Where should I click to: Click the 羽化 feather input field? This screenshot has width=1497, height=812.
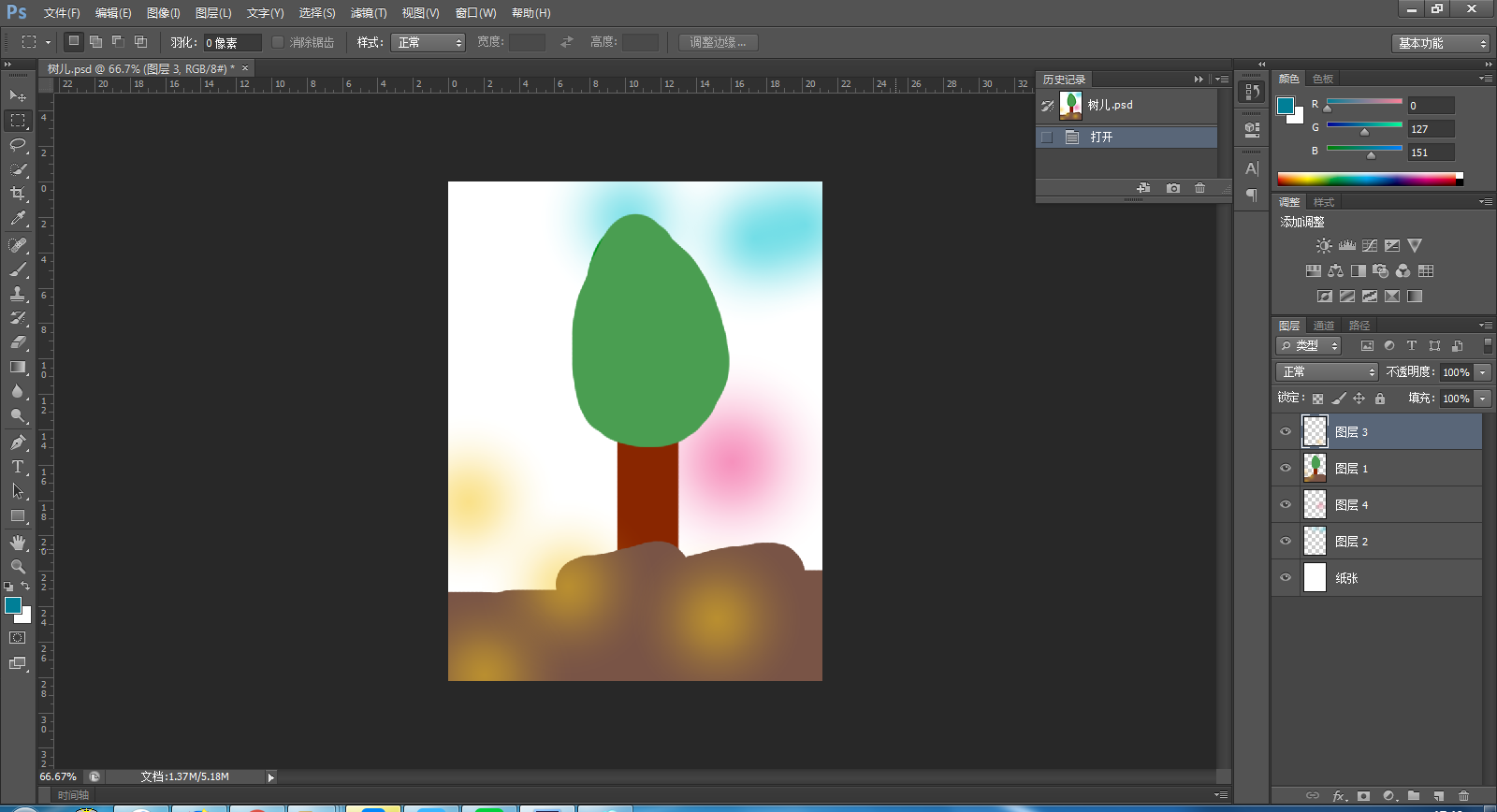coord(232,43)
